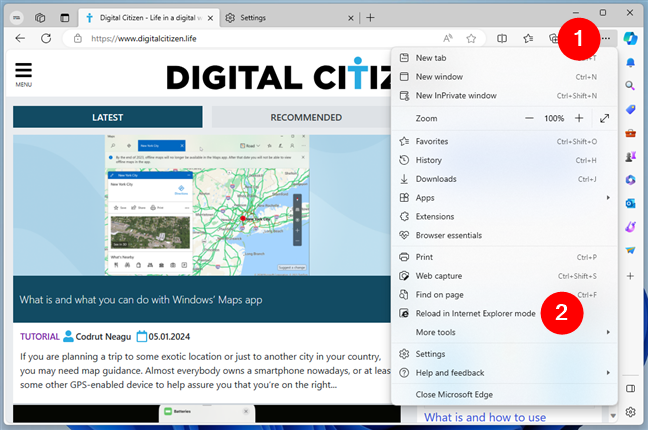Add page to favorites with star icon
Image resolution: width=648 pixels, height=430 pixels.
471,38
